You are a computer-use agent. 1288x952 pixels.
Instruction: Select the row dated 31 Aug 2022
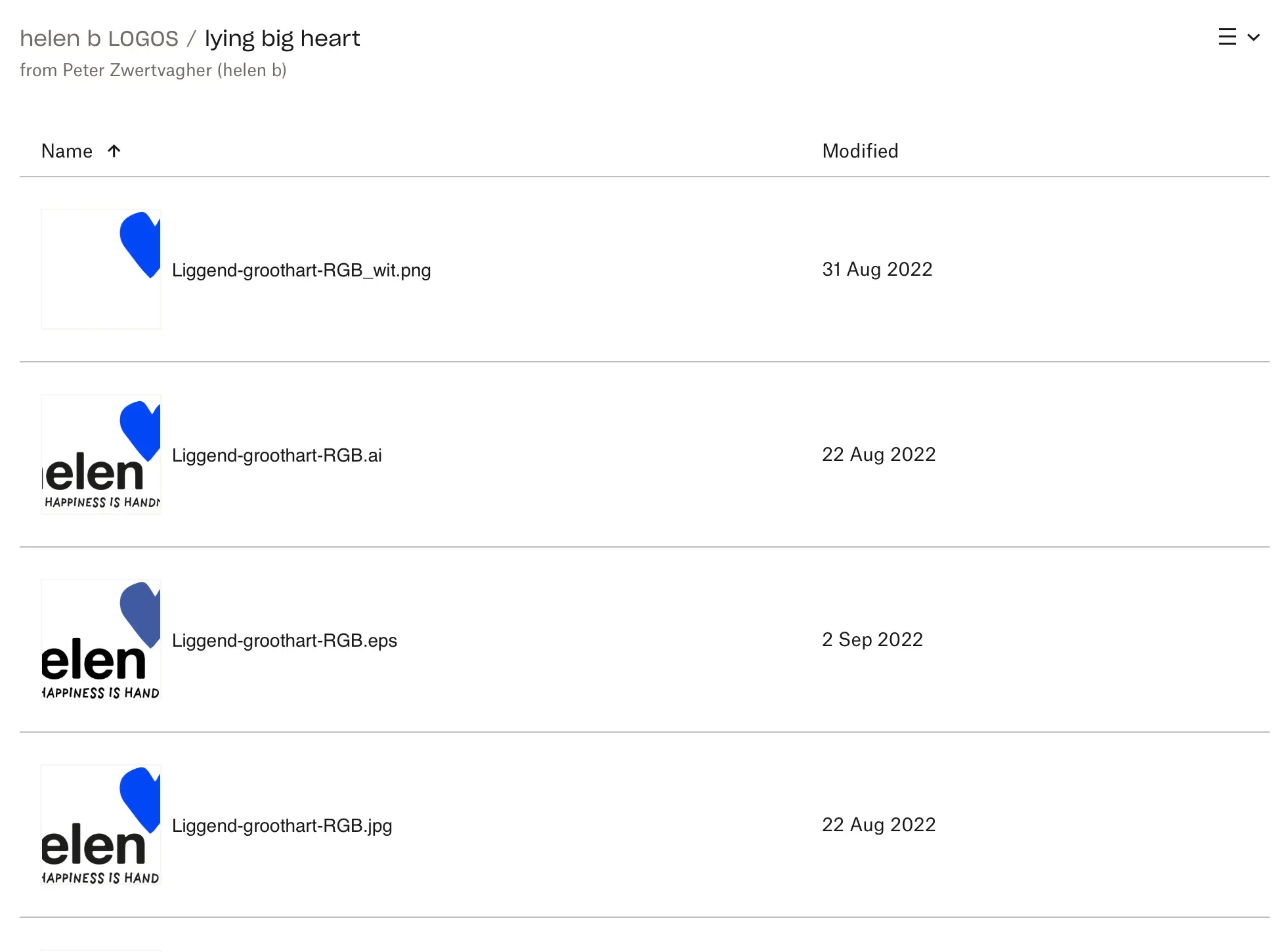pyautogui.click(x=645, y=269)
